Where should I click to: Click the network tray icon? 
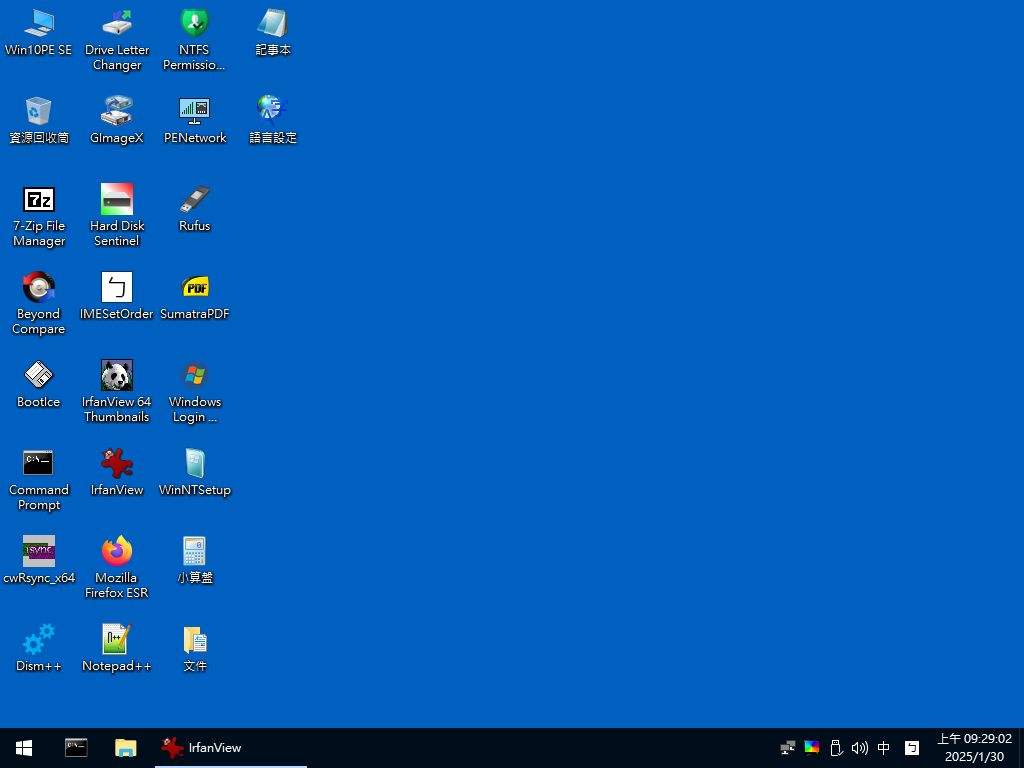point(788,748)
